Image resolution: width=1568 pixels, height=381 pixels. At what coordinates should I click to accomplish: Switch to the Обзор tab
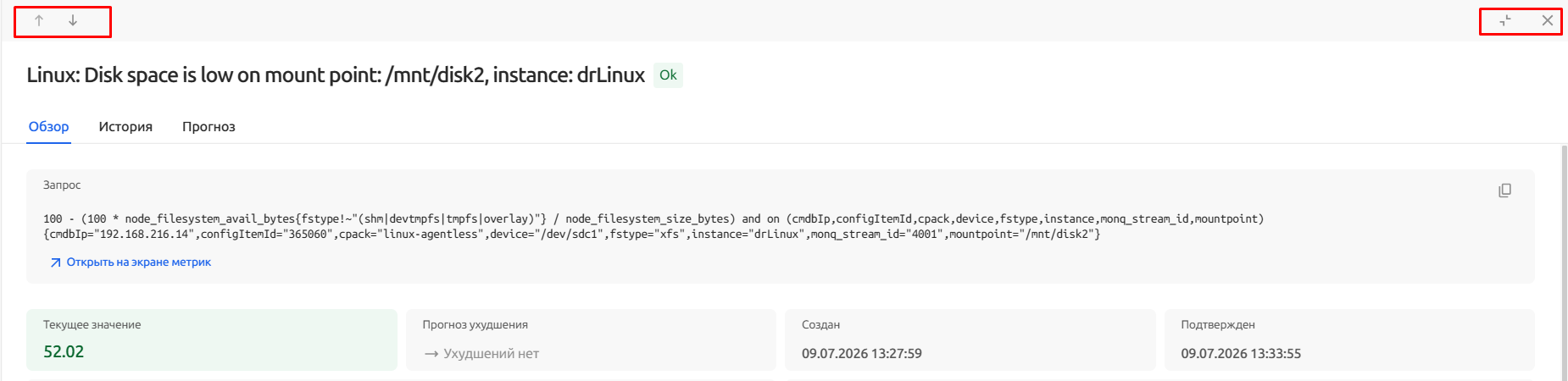point(48,127)
